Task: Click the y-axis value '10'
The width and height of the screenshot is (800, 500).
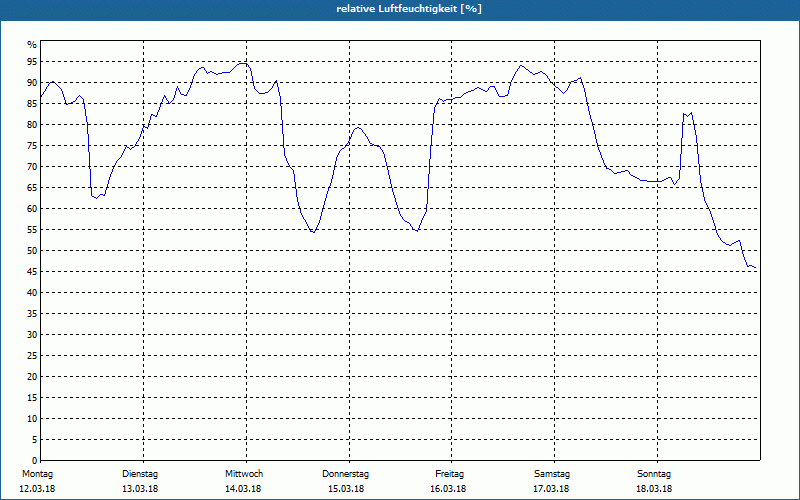Action: 32,418
